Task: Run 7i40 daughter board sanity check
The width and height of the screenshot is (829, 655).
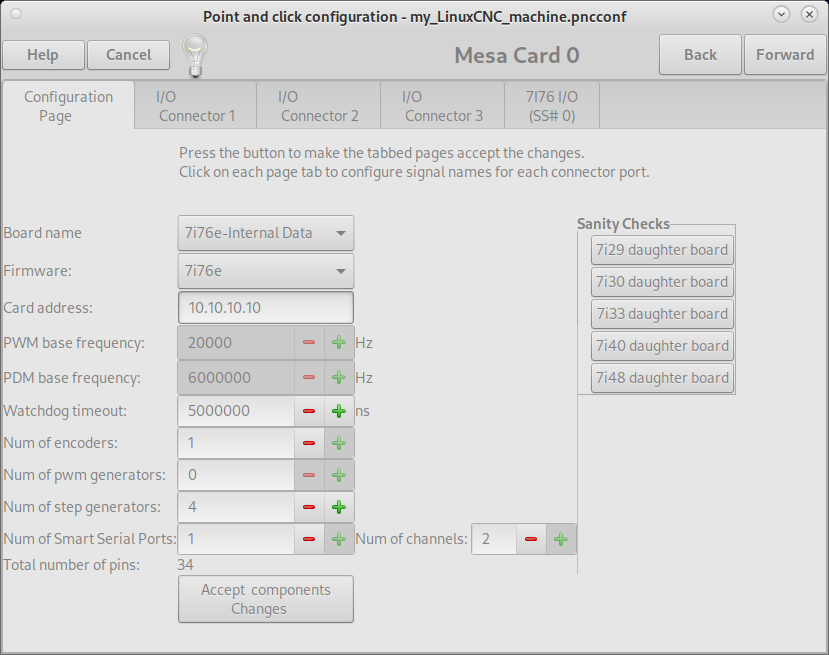Action: point(662,346)
